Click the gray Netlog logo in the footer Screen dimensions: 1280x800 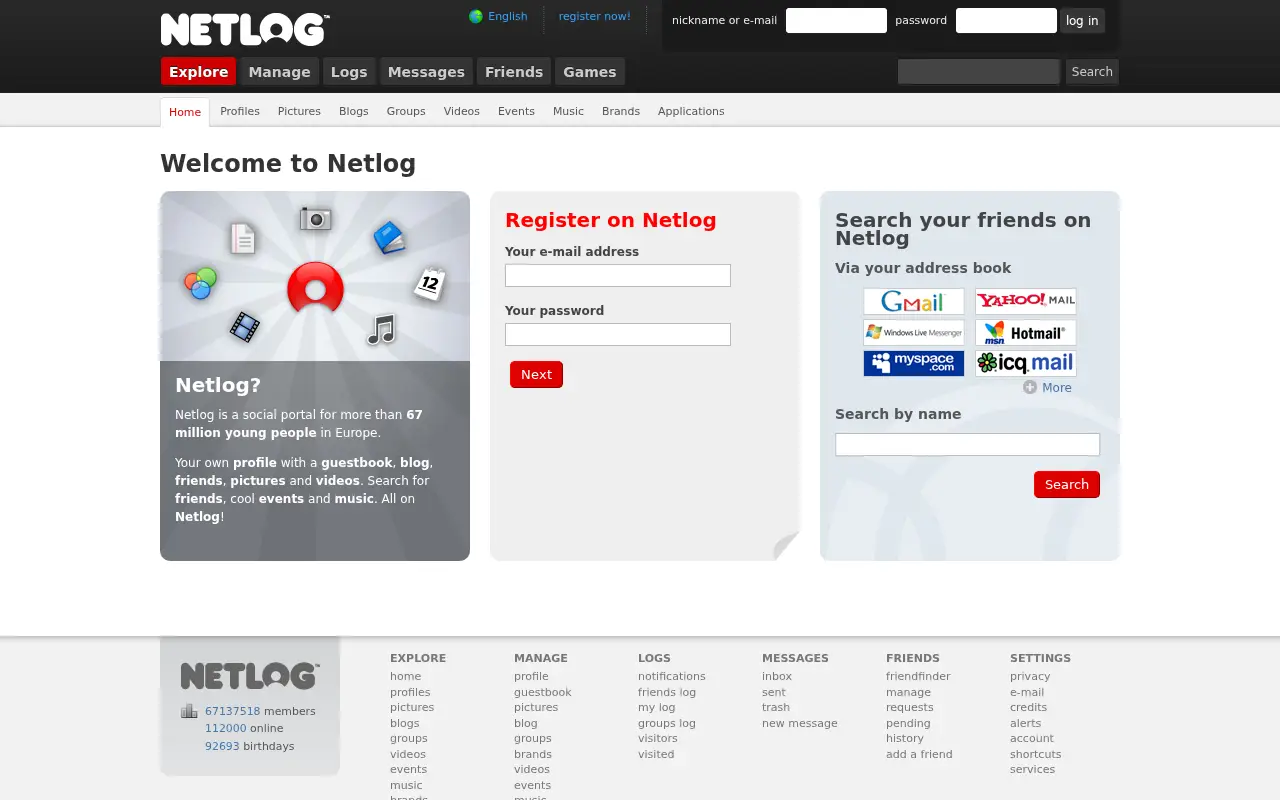pos(250,676)
